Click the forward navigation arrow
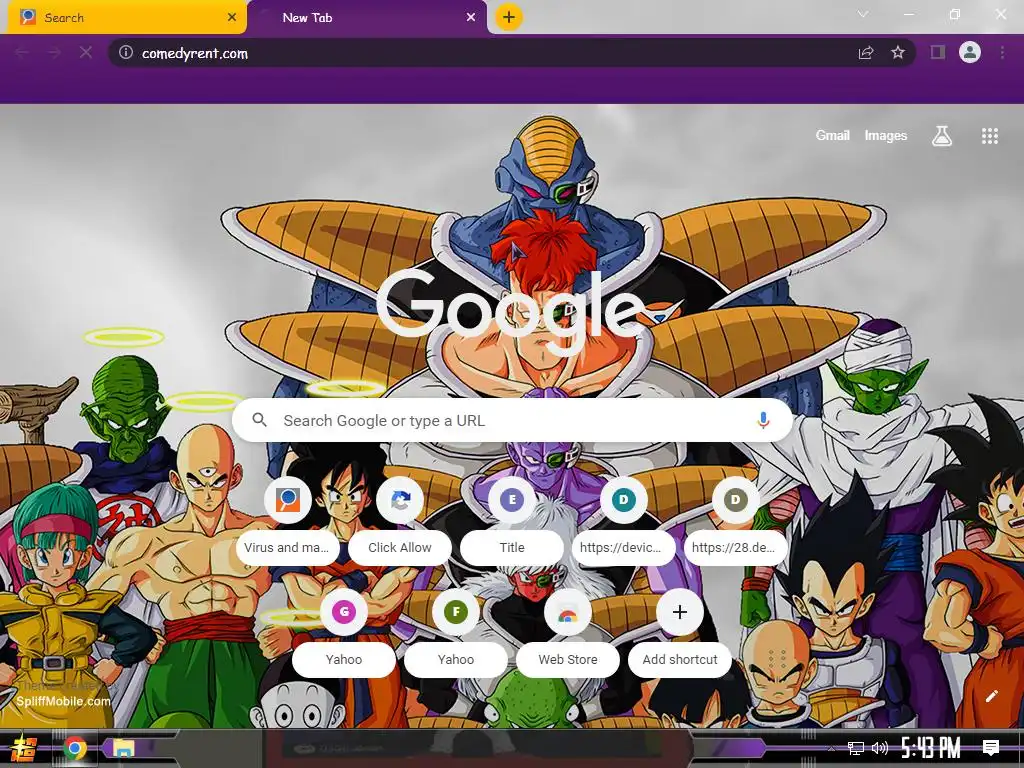 tap(54, 53)
